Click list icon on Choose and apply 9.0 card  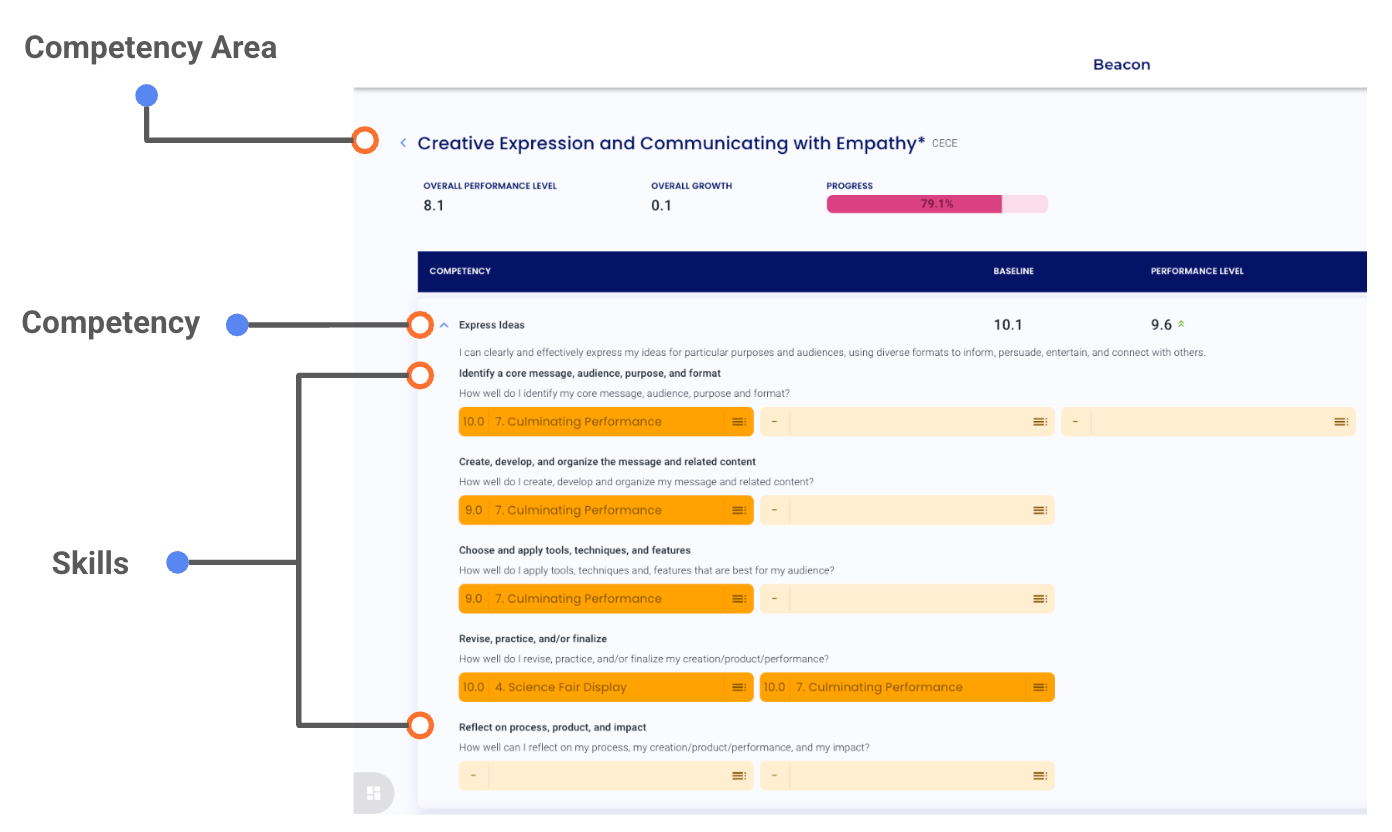(x=739, y=599)
